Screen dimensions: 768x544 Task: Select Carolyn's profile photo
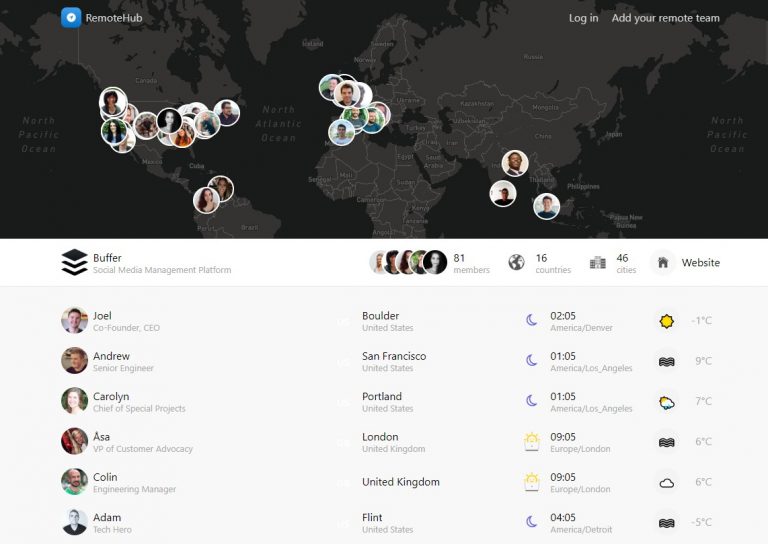click(x=74, y=401)
